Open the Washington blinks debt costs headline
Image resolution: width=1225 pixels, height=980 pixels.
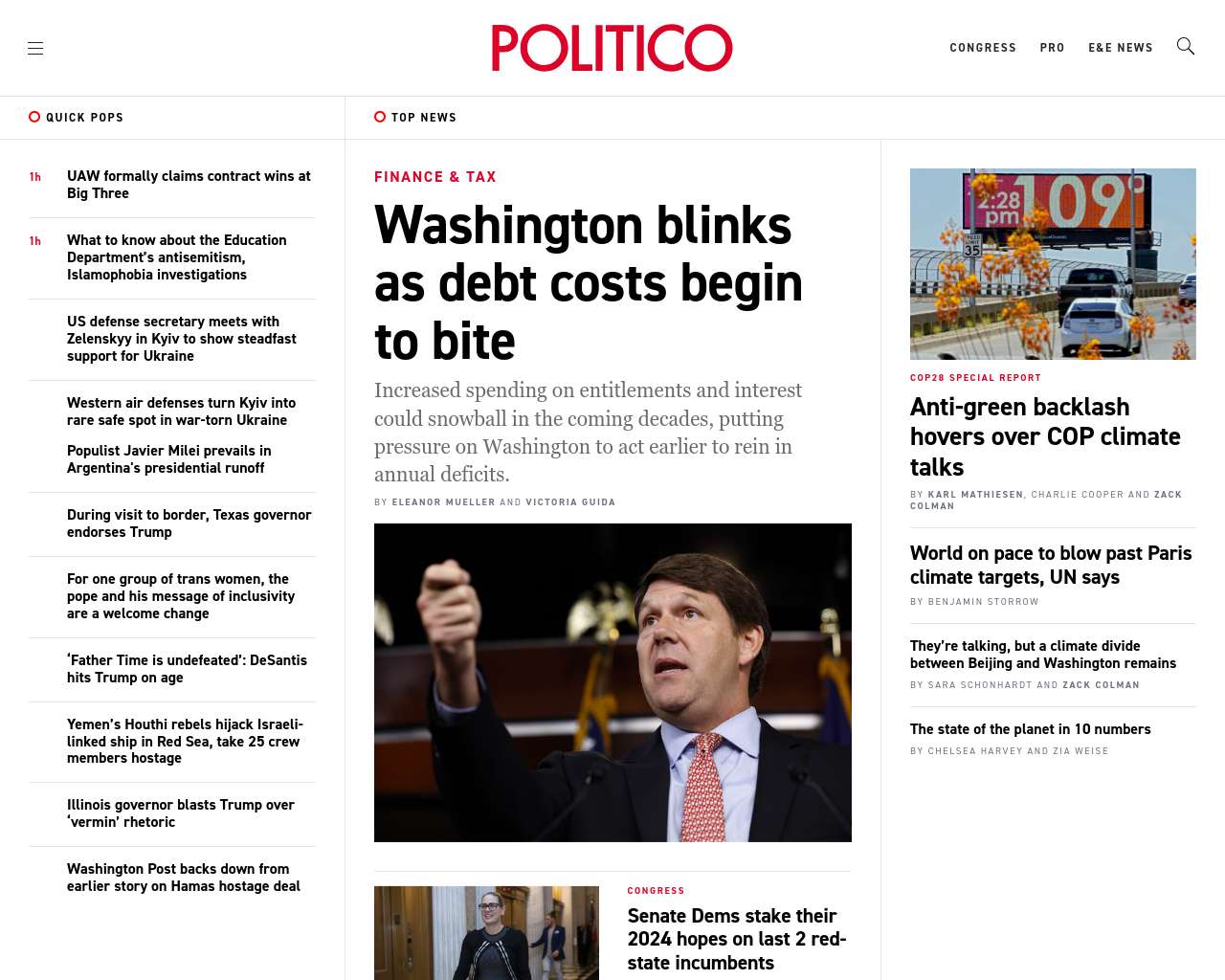589,282
